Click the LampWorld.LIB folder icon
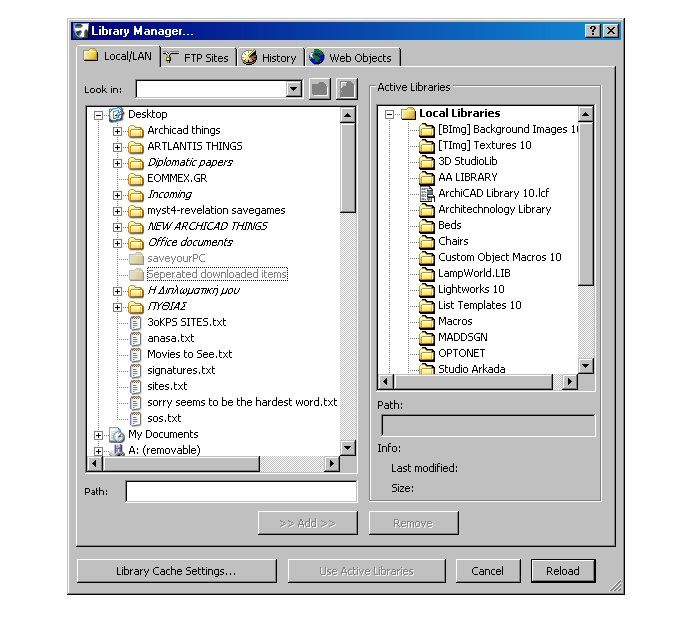The width and height of the screenshot is (682, 629). (x=427, y=274)
